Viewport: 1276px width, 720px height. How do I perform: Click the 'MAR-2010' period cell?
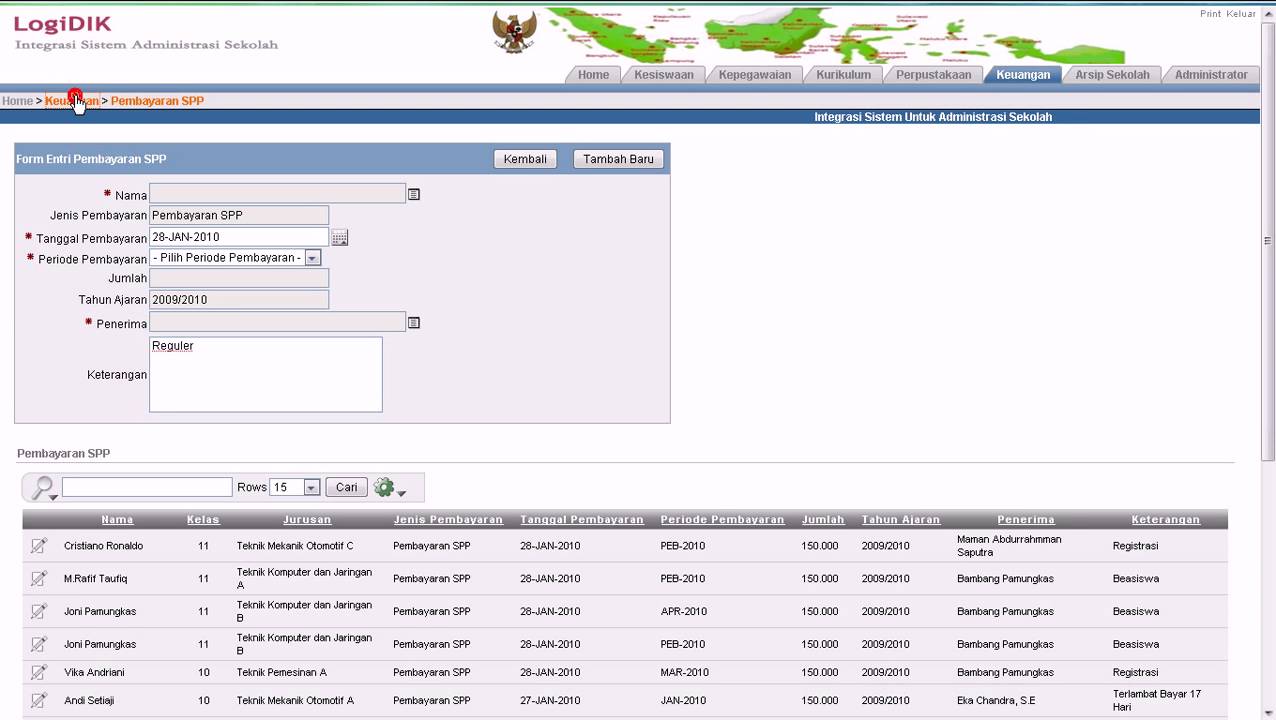click(x=685, y=672)
